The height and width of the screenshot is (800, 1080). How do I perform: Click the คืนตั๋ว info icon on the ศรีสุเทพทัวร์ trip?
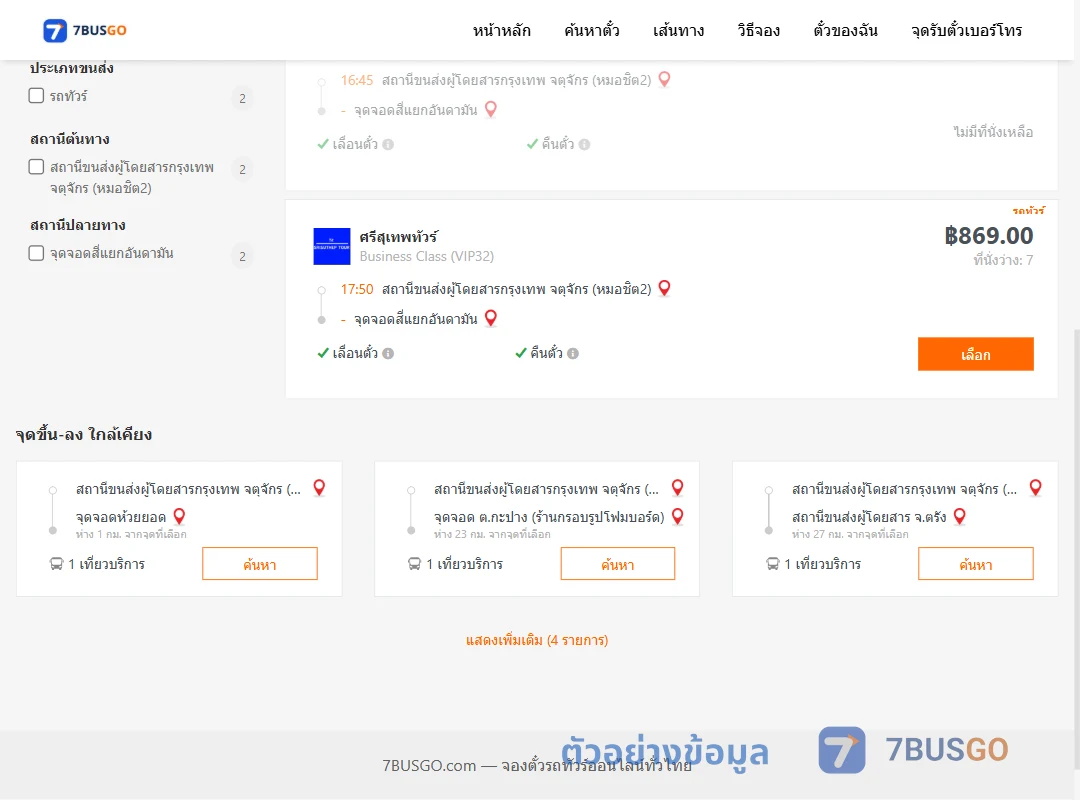(573, 353)
